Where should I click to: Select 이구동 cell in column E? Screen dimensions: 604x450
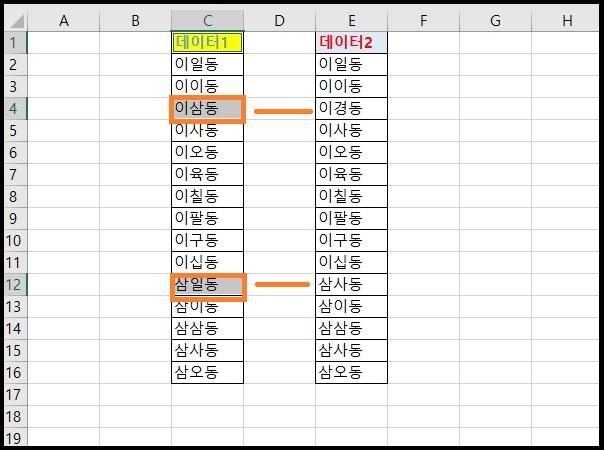pos(351,240)
